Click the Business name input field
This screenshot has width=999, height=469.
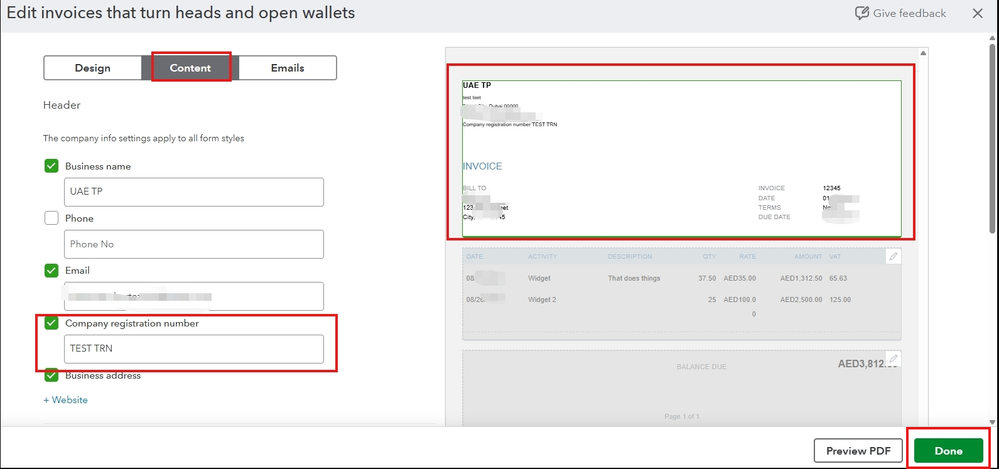[x=194, y=192]
